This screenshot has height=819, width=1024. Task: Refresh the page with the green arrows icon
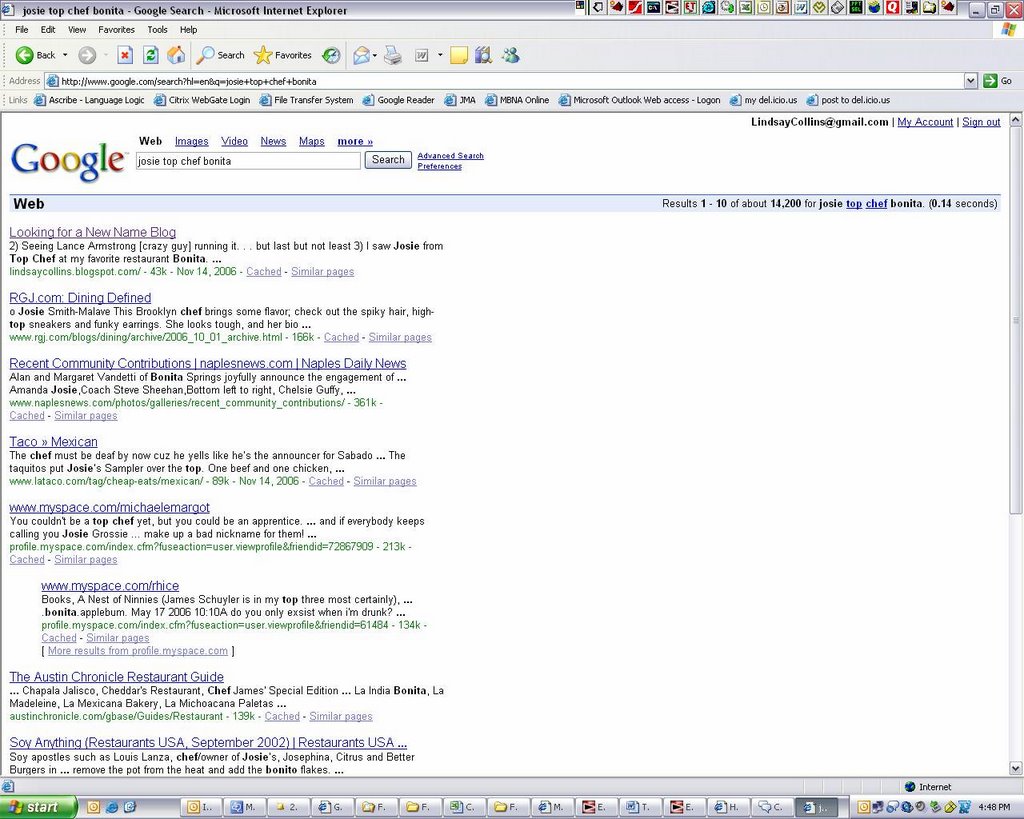[151, 56]
